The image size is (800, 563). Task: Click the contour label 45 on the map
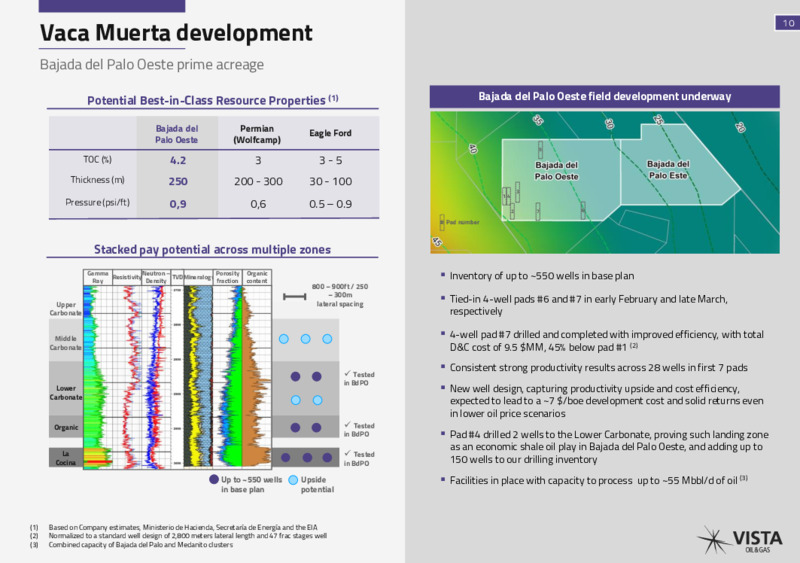coord(437,242)
